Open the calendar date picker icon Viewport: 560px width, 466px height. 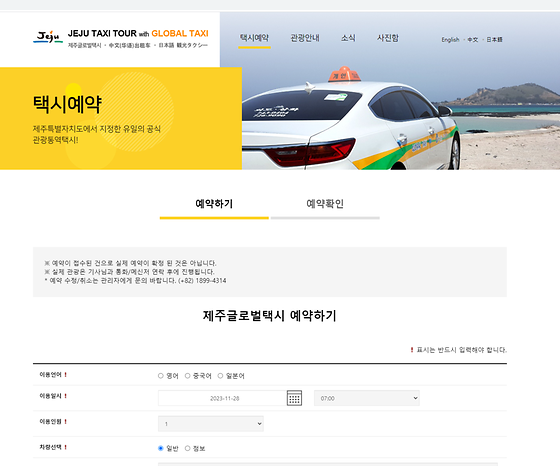click(294, 398)
